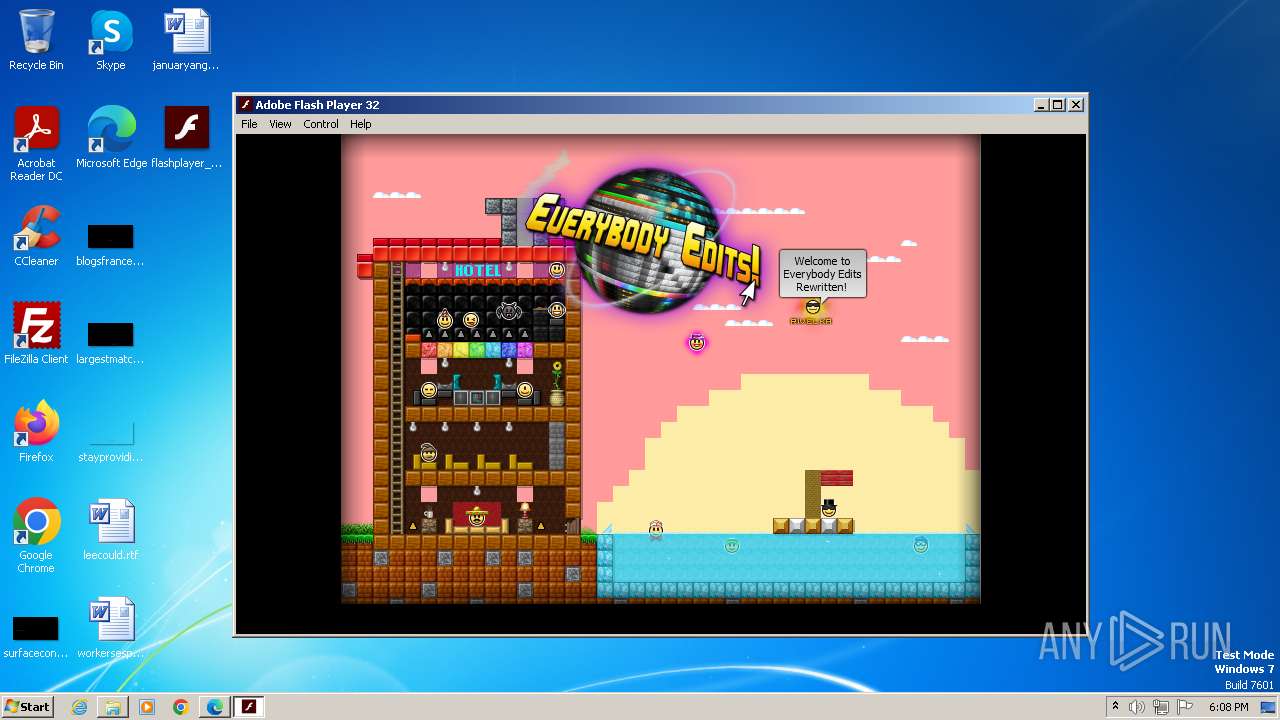This screenshot has width=1280, height=720.
Task: Close the Adobe Flash Player window
Action: [x=1076, y=104]
